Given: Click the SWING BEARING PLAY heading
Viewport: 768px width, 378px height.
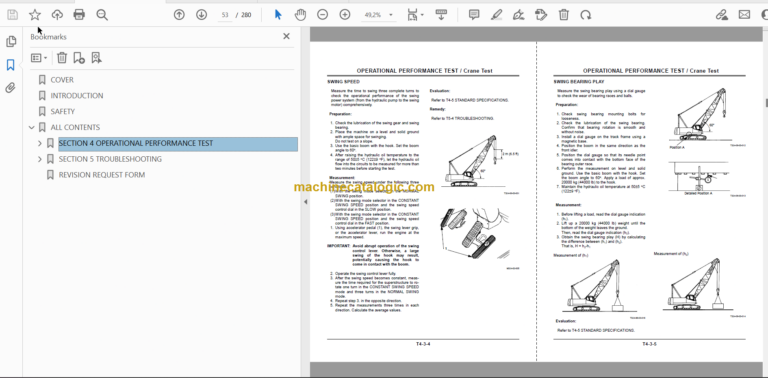Looking at the screenshot, I should pos(579,82).
